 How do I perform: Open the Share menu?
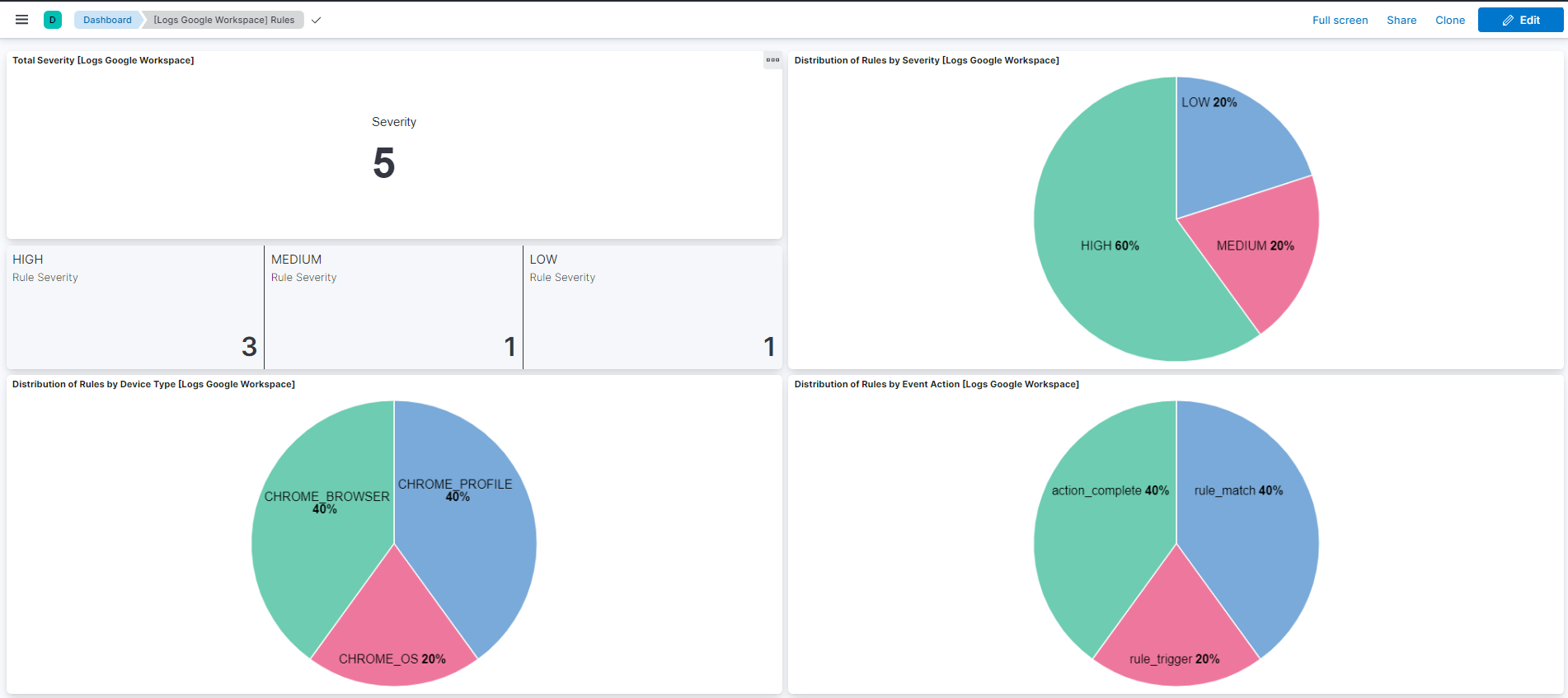[x=1401, y=20]
